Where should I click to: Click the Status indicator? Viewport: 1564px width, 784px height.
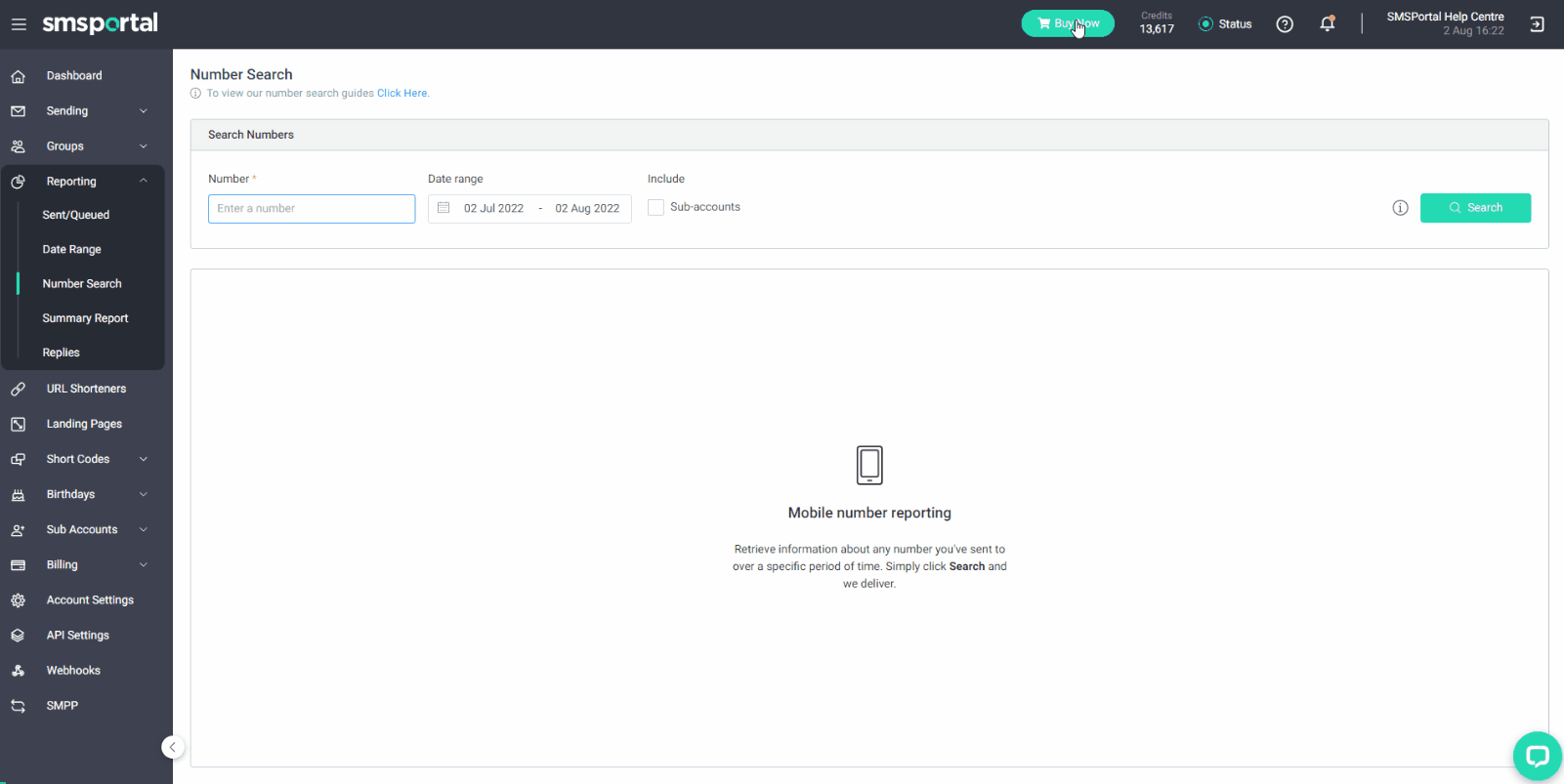(1225, 24)
